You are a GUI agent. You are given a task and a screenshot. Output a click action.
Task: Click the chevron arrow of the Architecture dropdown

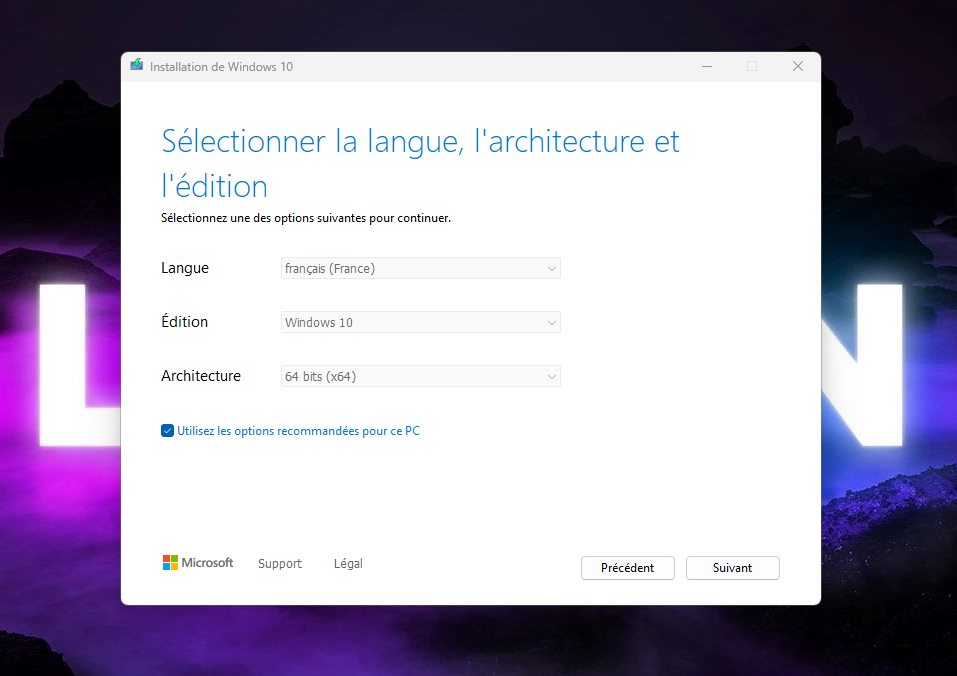pos(551,376)
